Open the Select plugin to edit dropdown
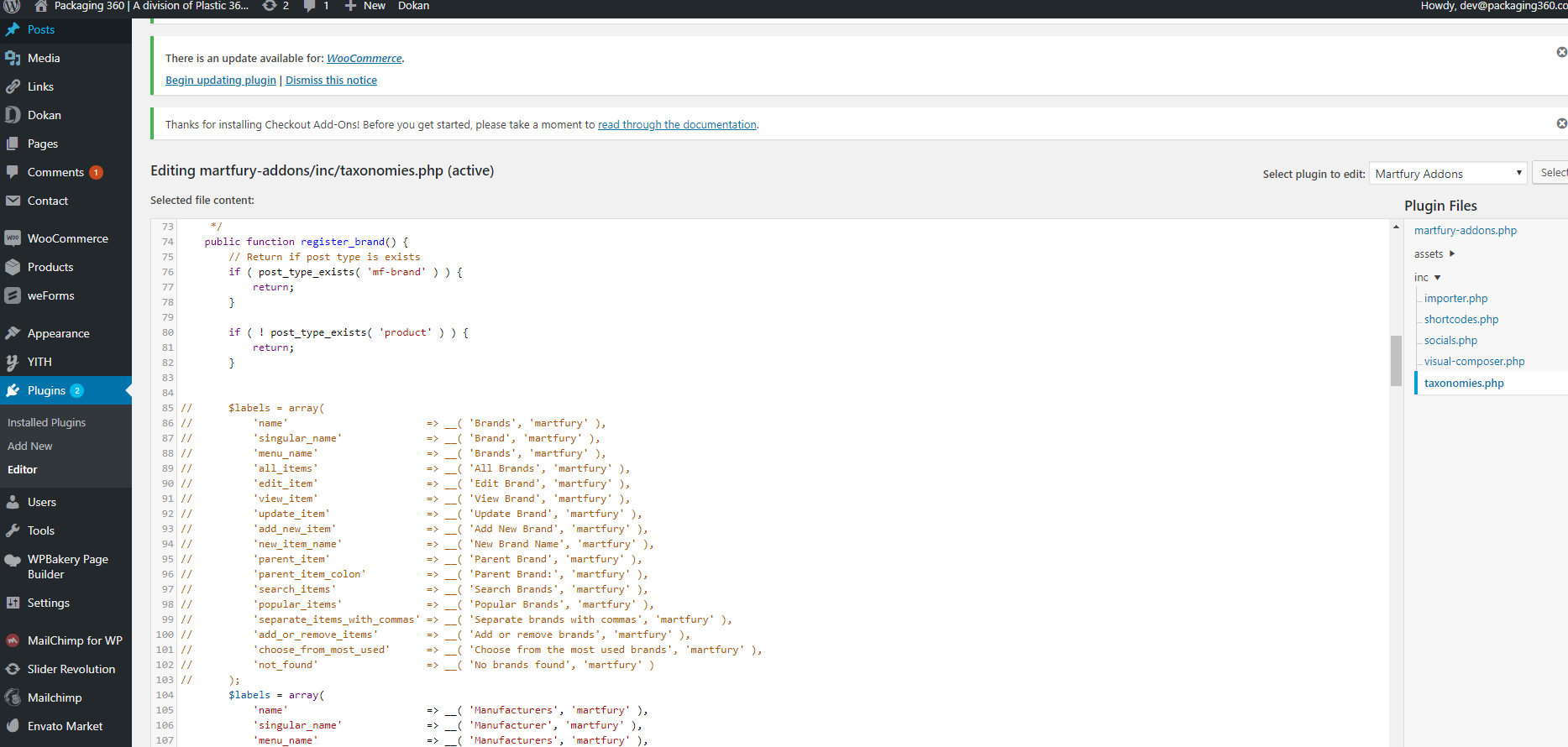Image resolution: width=1568 pixels, height=747 pixels. [x=1448, y=174]
